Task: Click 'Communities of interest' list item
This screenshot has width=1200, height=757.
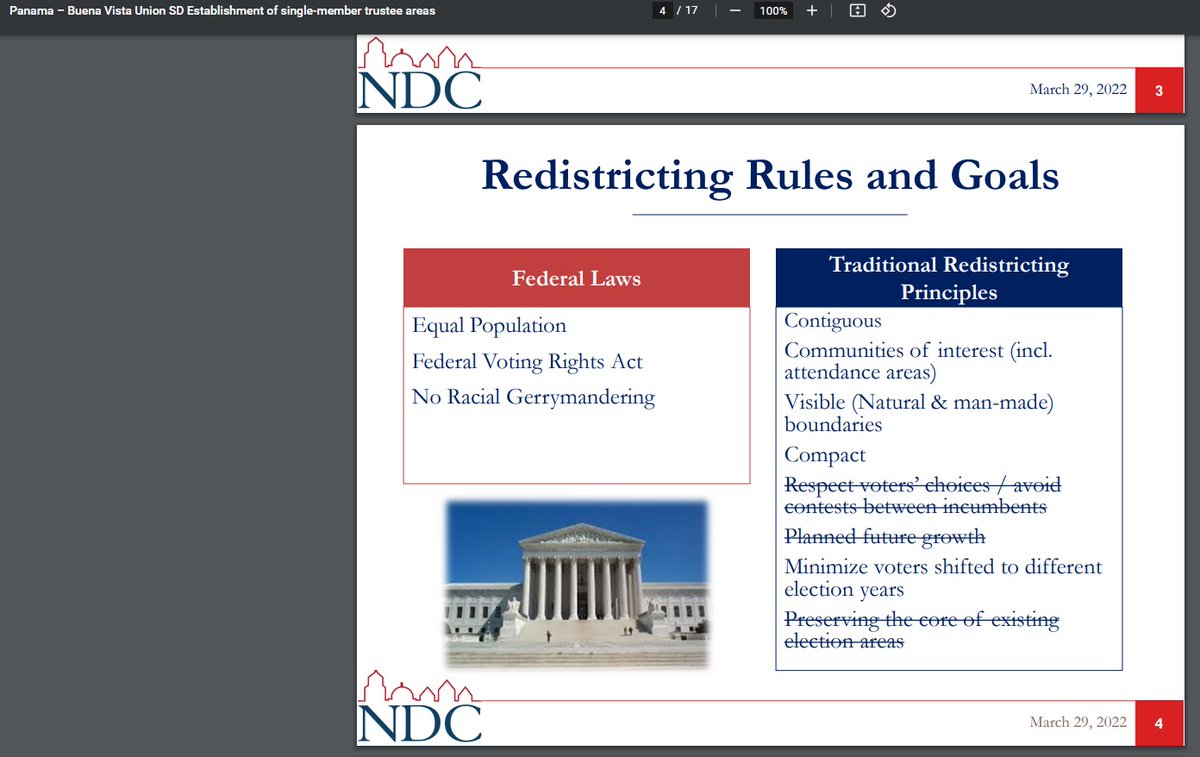Action: coord(919,362)
